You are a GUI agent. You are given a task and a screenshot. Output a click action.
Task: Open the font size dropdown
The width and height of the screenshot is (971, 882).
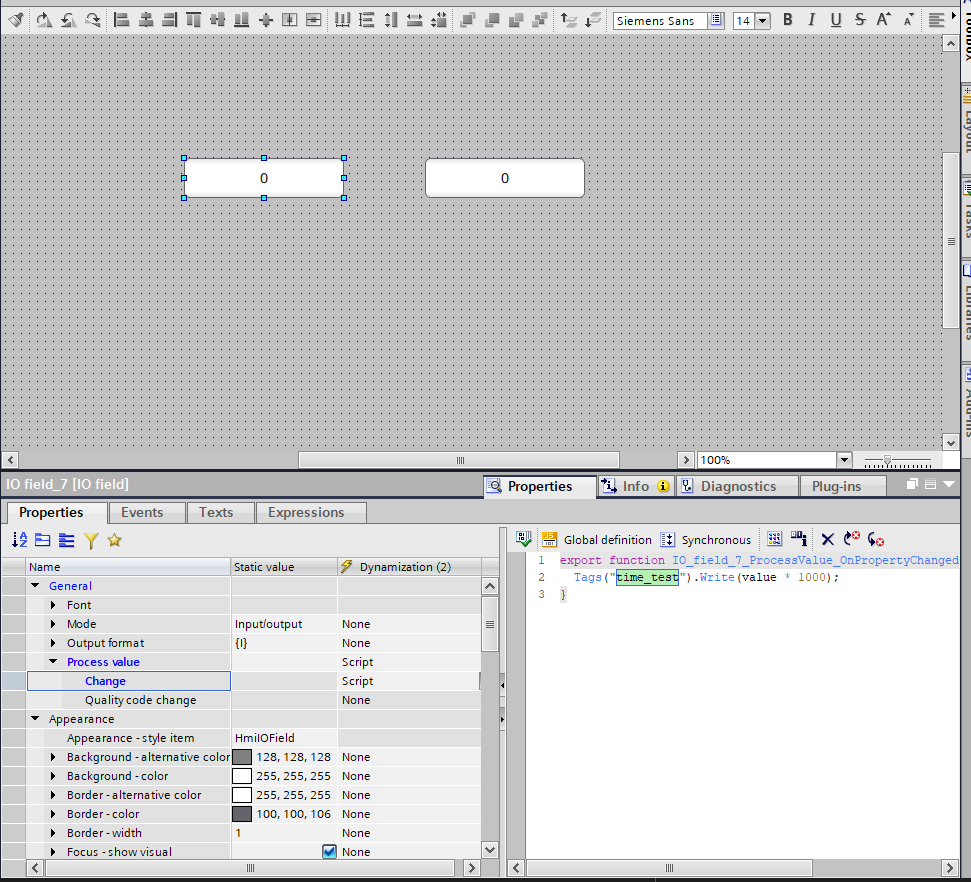(x=762, y=20)
